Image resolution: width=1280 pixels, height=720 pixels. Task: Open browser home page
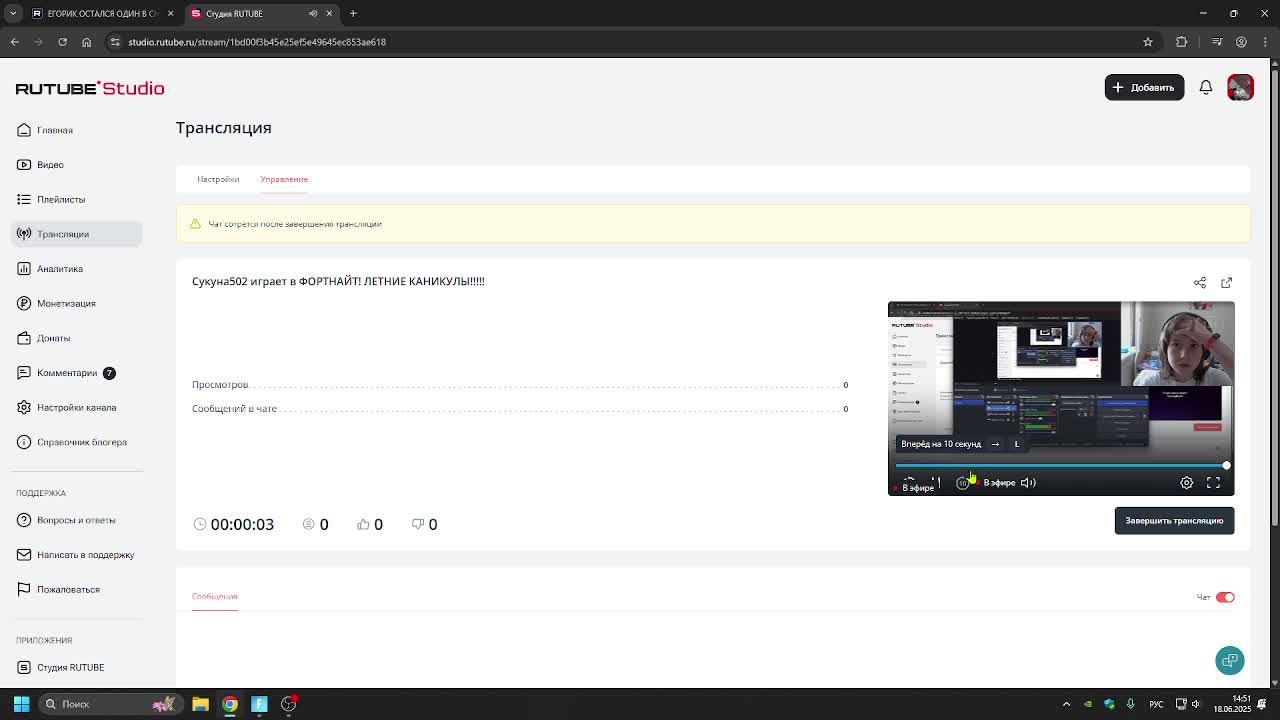(x=86, y=42)
